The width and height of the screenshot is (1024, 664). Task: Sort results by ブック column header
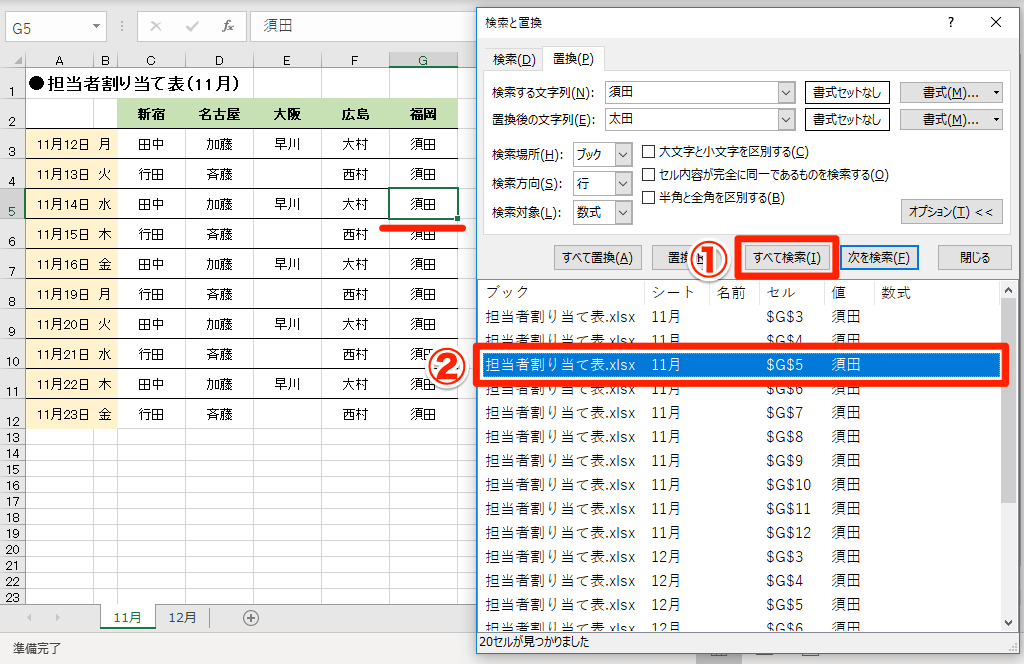(562, 292)
